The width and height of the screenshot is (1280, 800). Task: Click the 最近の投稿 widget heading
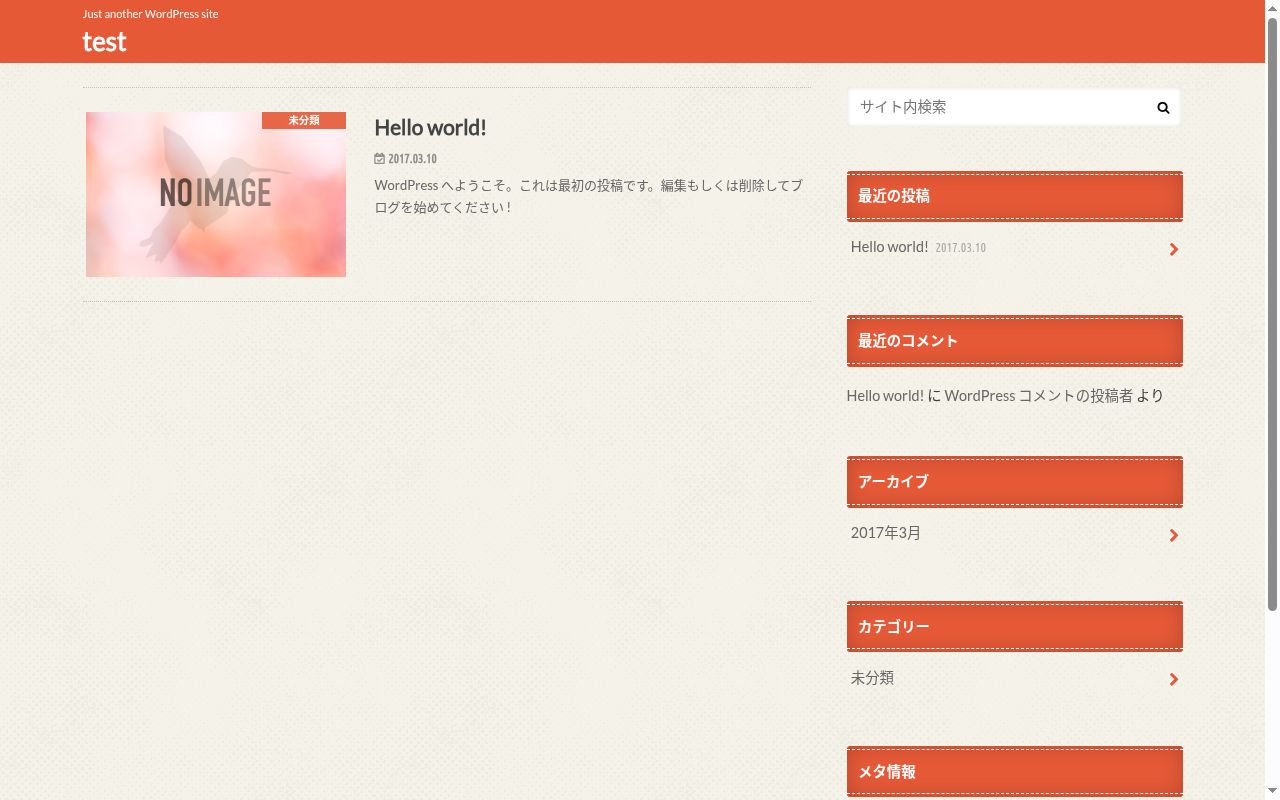[1014, 196]
